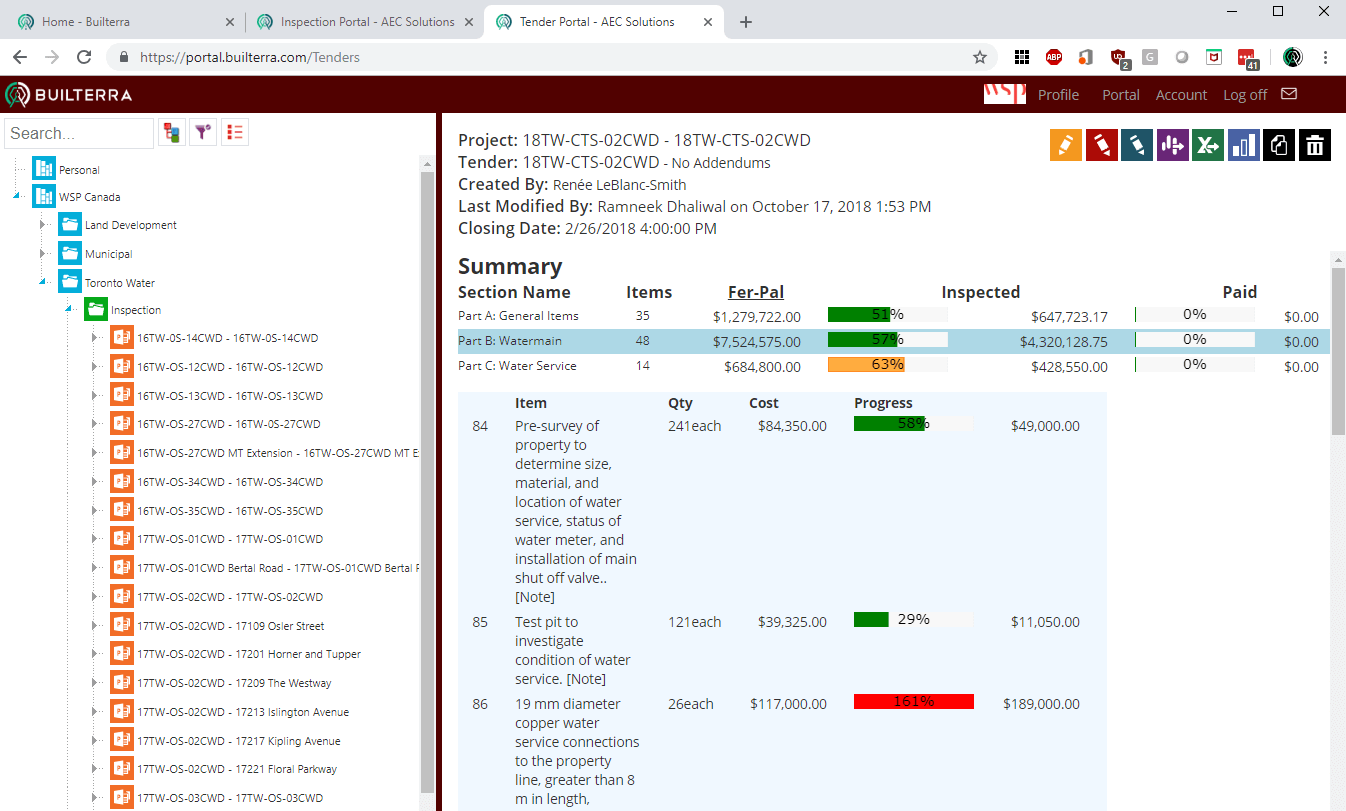The height and width of the screenshot is (811, 1346).
Task: Click the red list view icon
Action: (235, 133)
